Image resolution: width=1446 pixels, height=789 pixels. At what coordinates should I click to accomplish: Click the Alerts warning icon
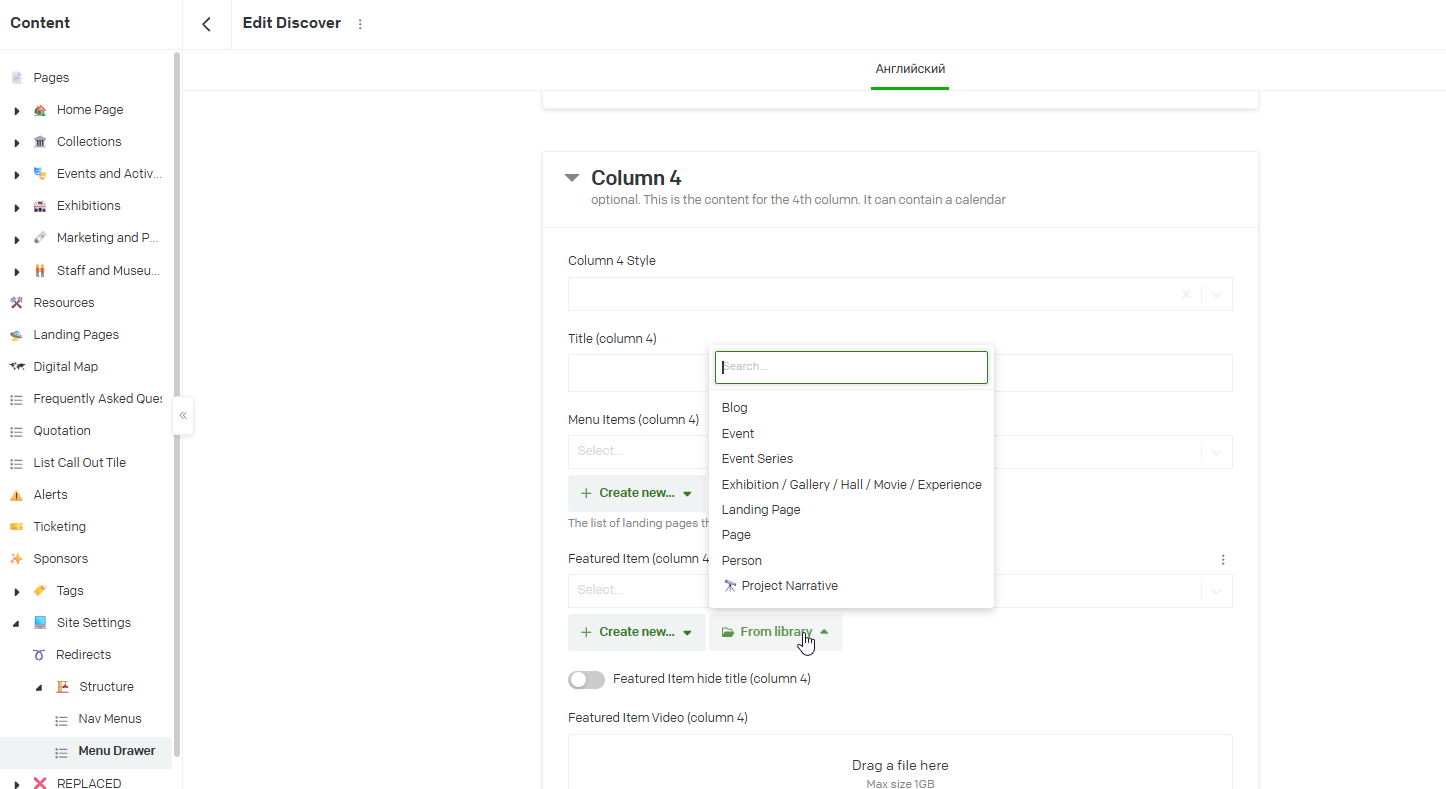tap(16, 495)
